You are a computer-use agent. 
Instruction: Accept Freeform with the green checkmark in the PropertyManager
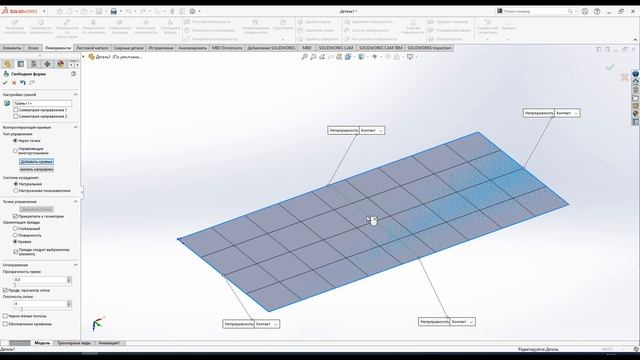pos(5,83)
